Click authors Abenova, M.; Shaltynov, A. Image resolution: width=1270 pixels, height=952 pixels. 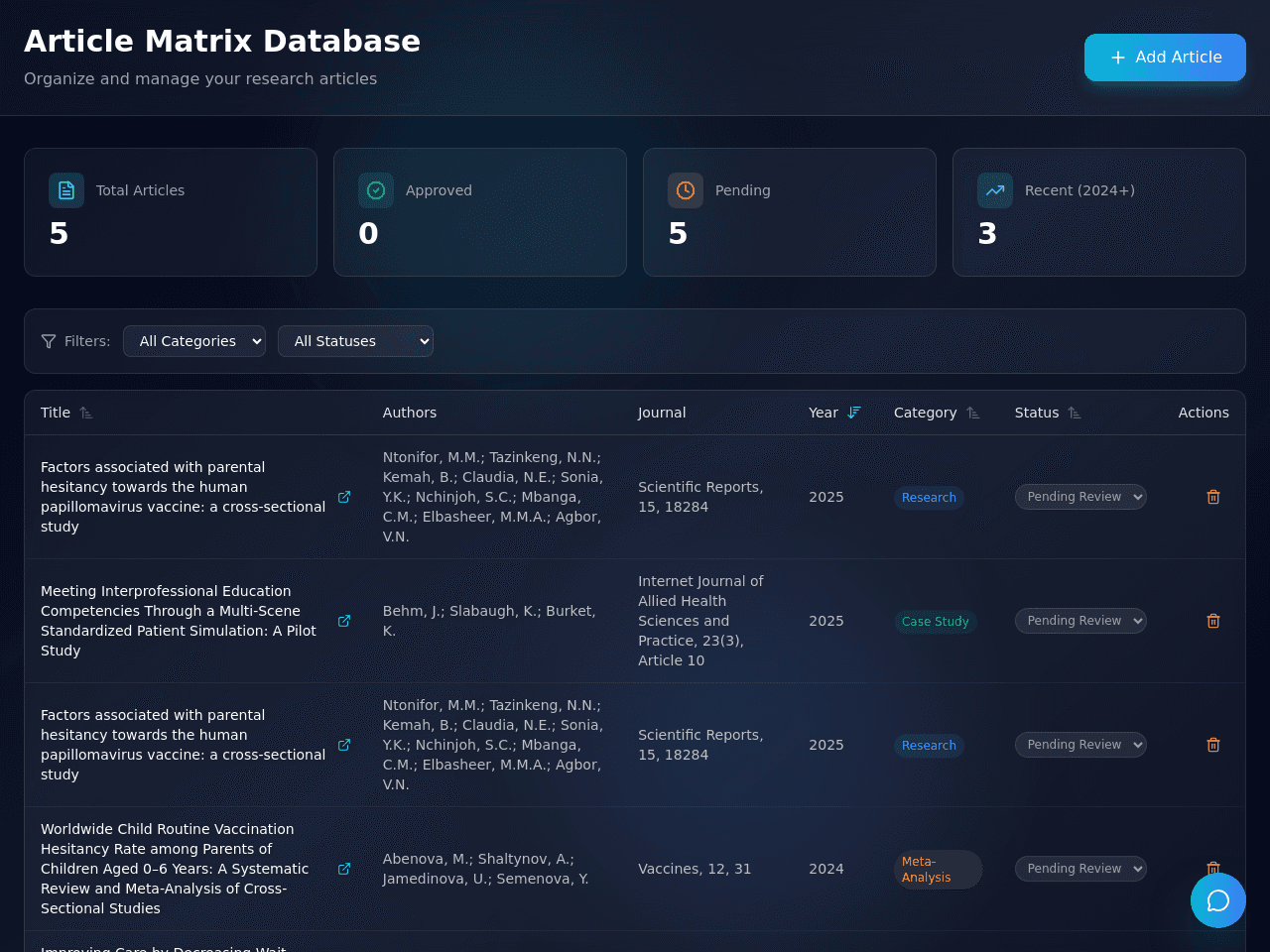tap(486, 869)
